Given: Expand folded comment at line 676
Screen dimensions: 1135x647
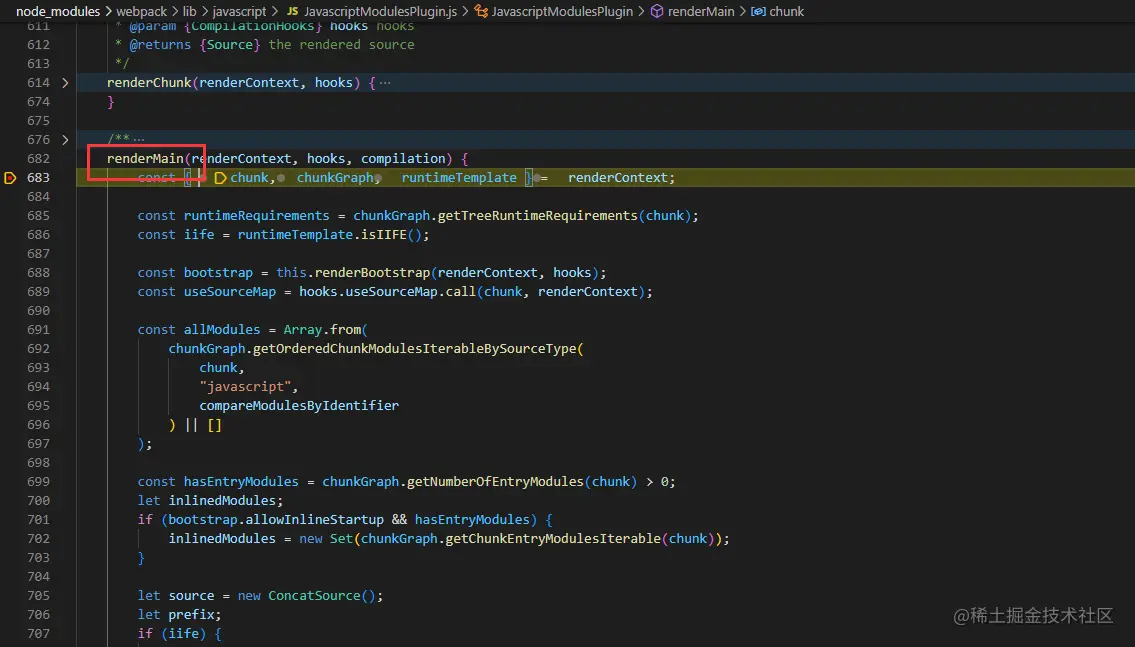Looking at the screenshot, I should point(65,140).
